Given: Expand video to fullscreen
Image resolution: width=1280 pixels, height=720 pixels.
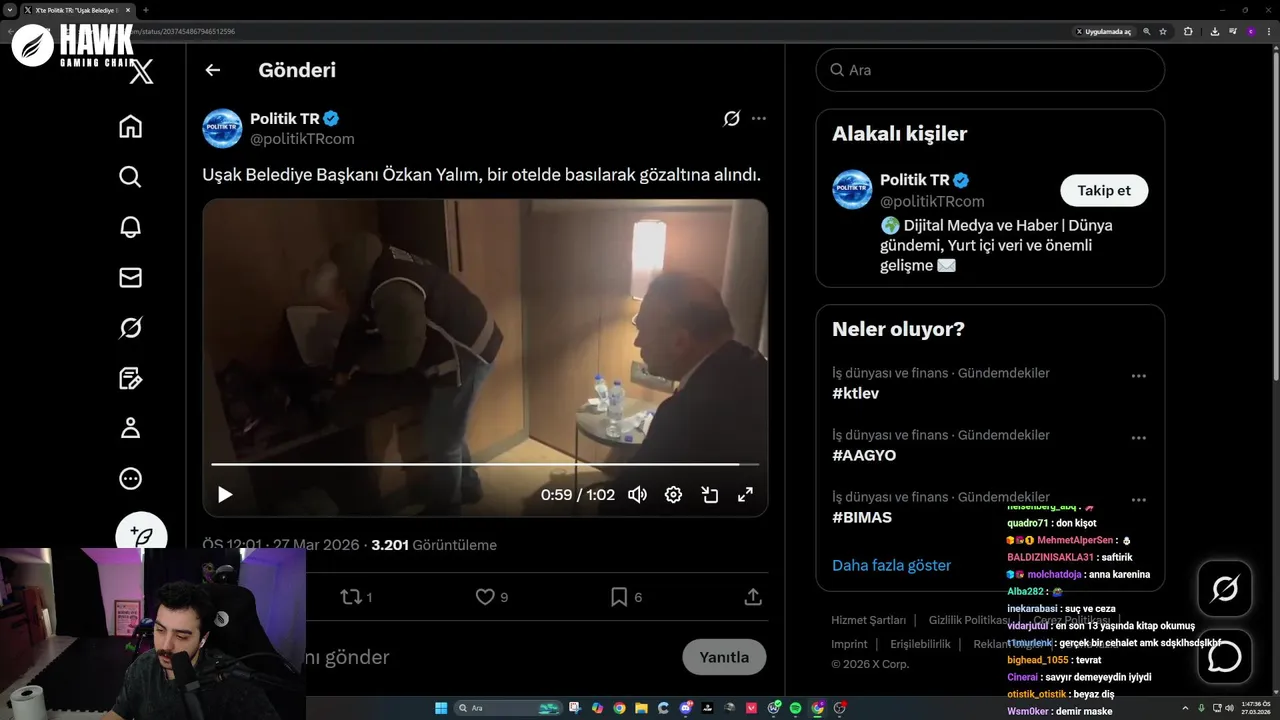Looking at the screenshot, I should tap(745, 495).
